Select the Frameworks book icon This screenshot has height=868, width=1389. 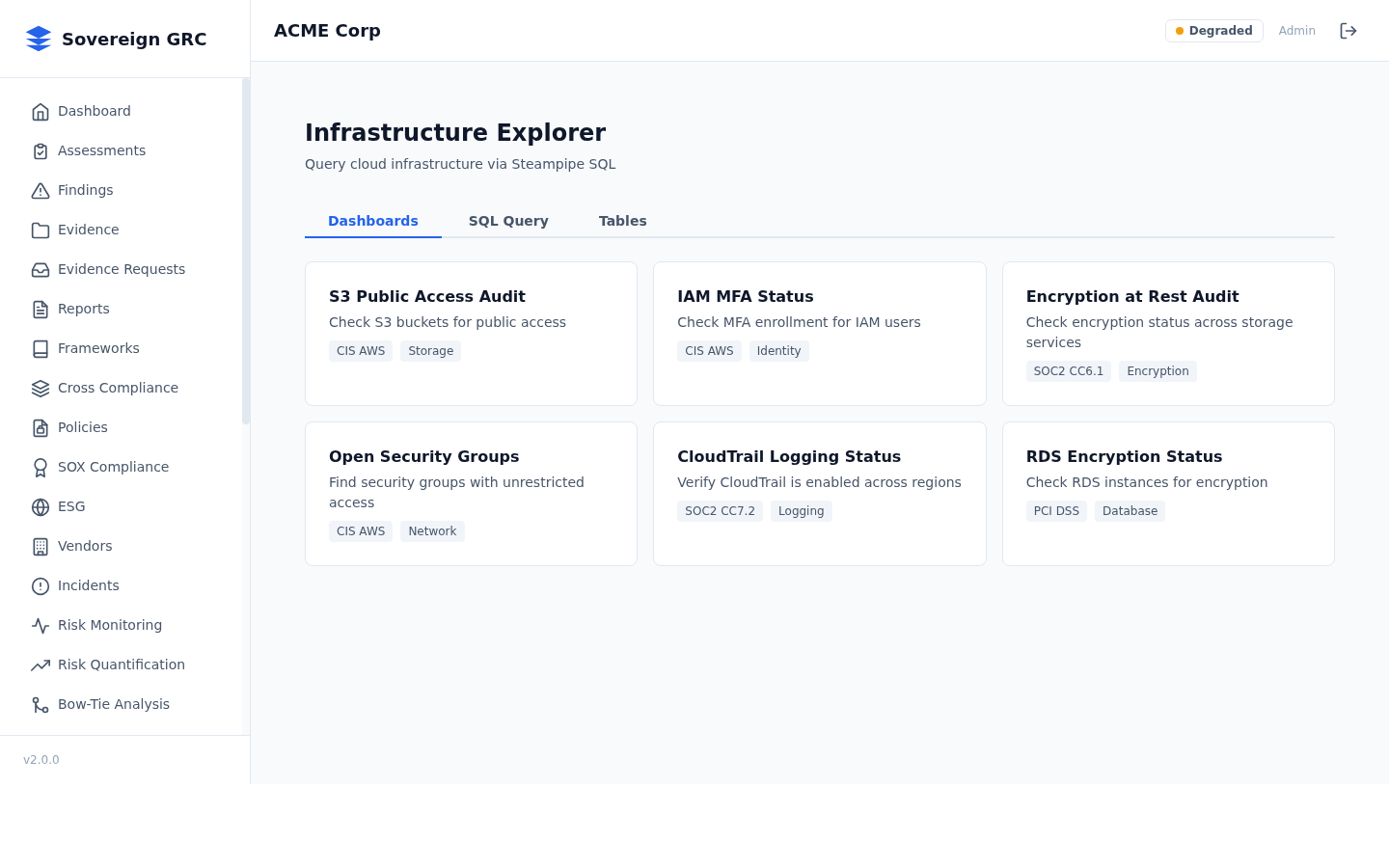coord(41,348)
